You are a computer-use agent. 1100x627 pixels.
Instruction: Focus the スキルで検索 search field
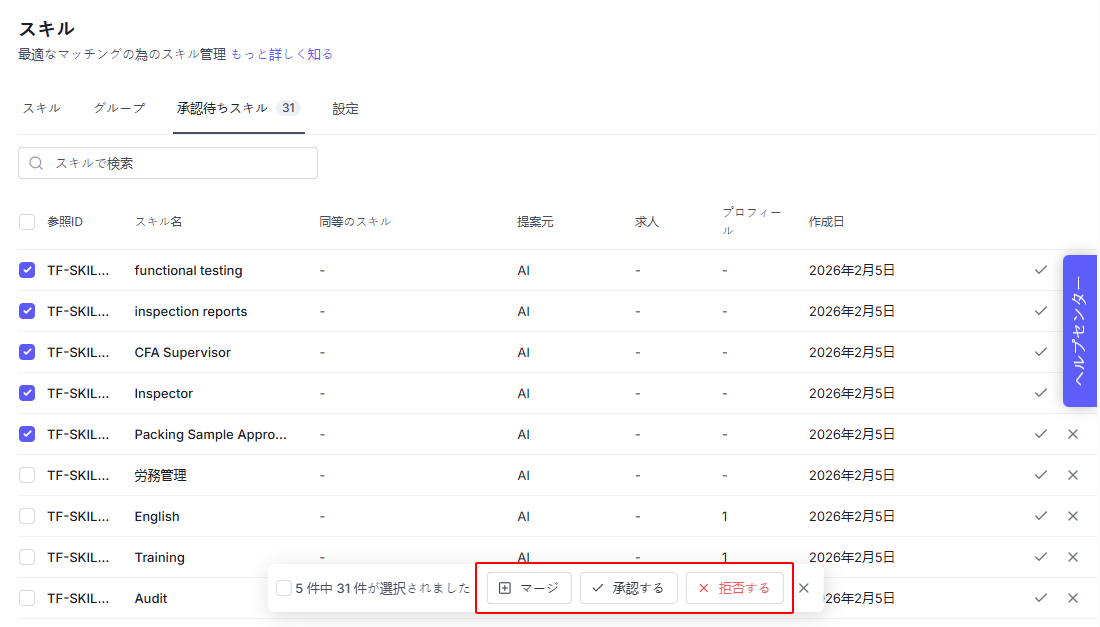(168, 163)
